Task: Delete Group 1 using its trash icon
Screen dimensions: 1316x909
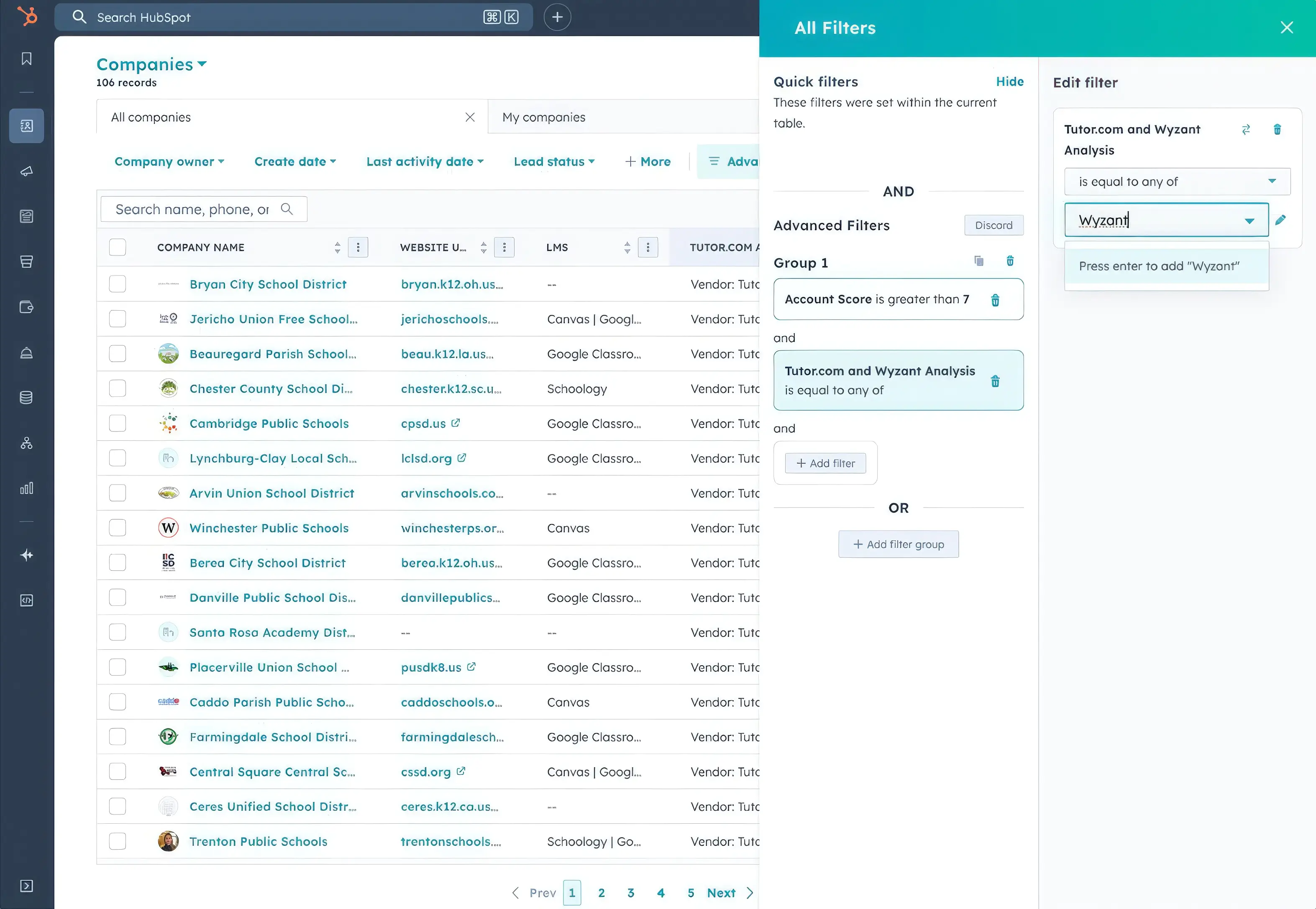Action: 1009,261
